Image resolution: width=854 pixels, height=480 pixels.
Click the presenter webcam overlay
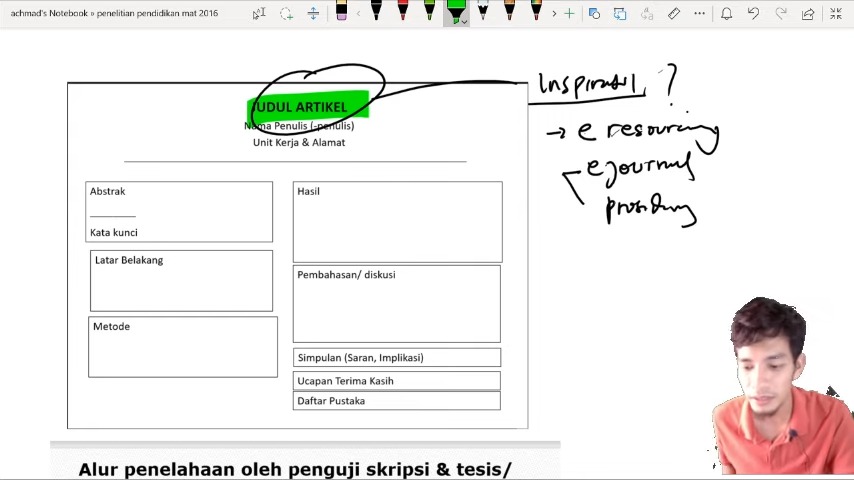783,386
